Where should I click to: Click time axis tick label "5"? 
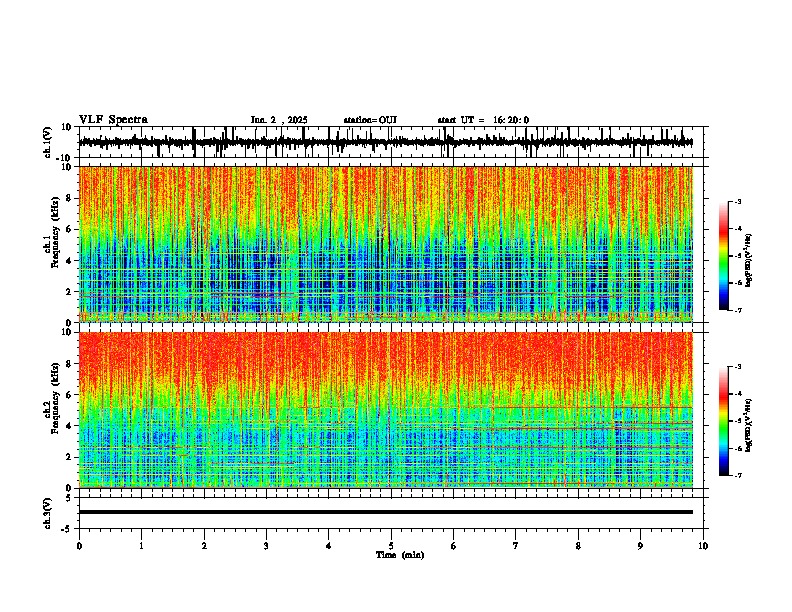391,546
